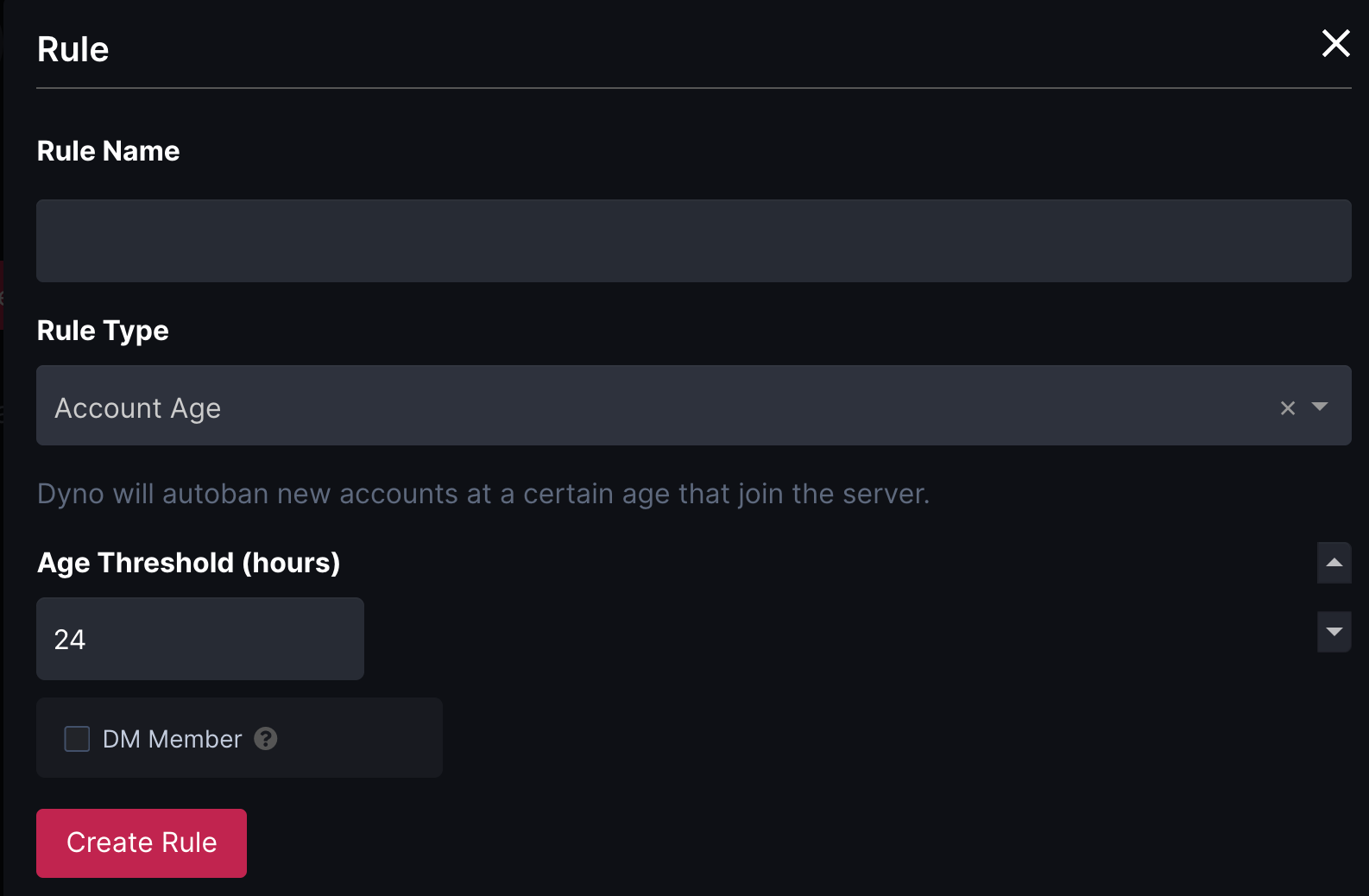Screen dimensions: 1369x896
Task: Click the Rule Type label
Action: point(103,331)
